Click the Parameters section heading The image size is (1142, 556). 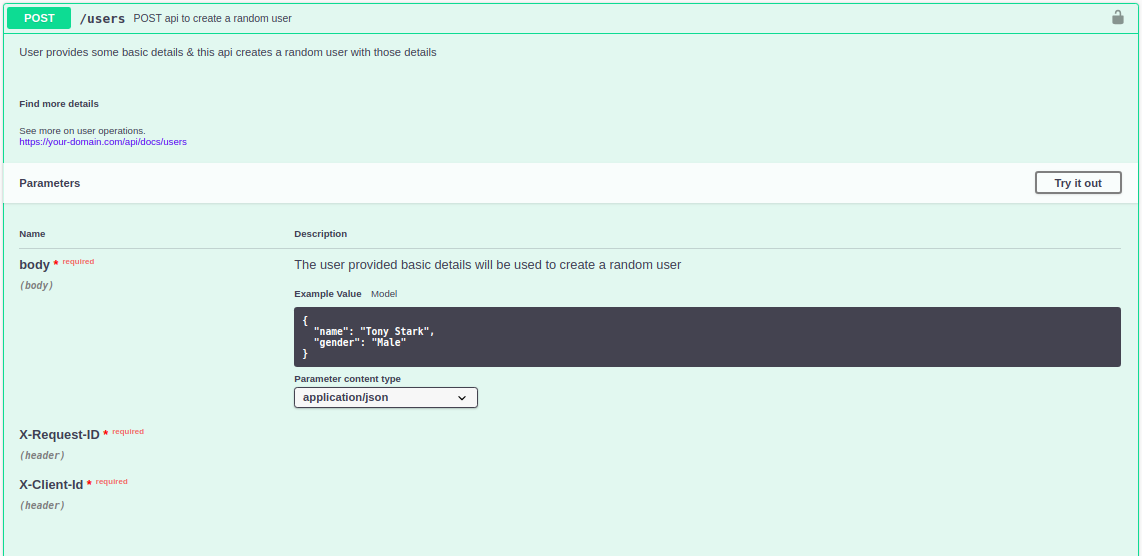pyautogui.click(x=50, y=183)
